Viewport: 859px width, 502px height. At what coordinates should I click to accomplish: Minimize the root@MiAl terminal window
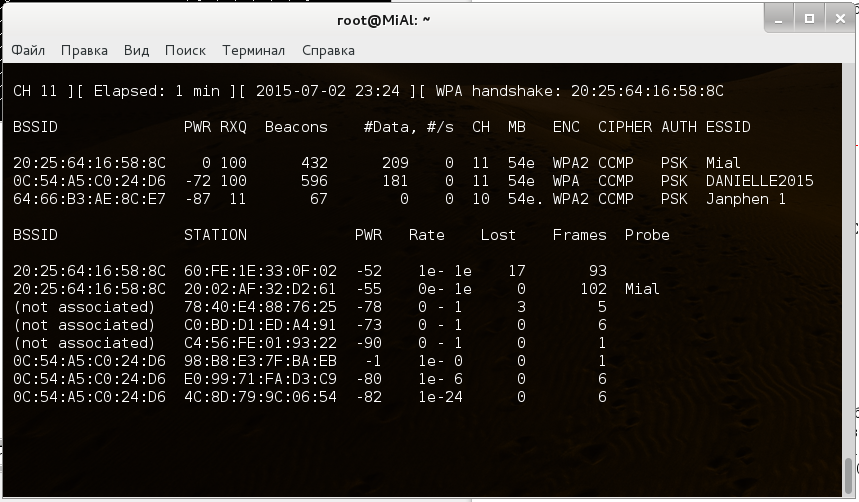point(778,19)
